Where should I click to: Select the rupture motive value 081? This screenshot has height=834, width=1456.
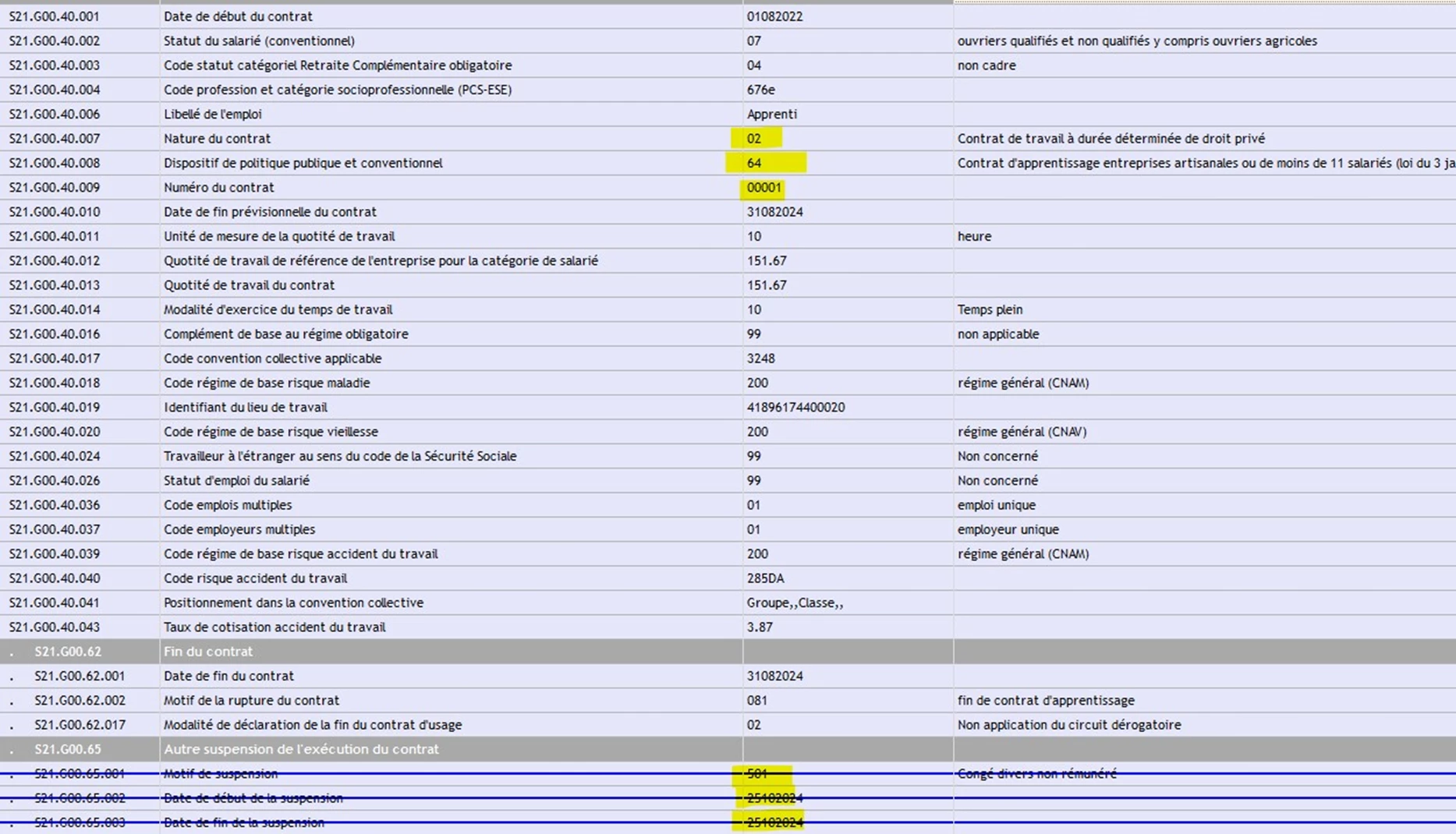tap(757, 700)
